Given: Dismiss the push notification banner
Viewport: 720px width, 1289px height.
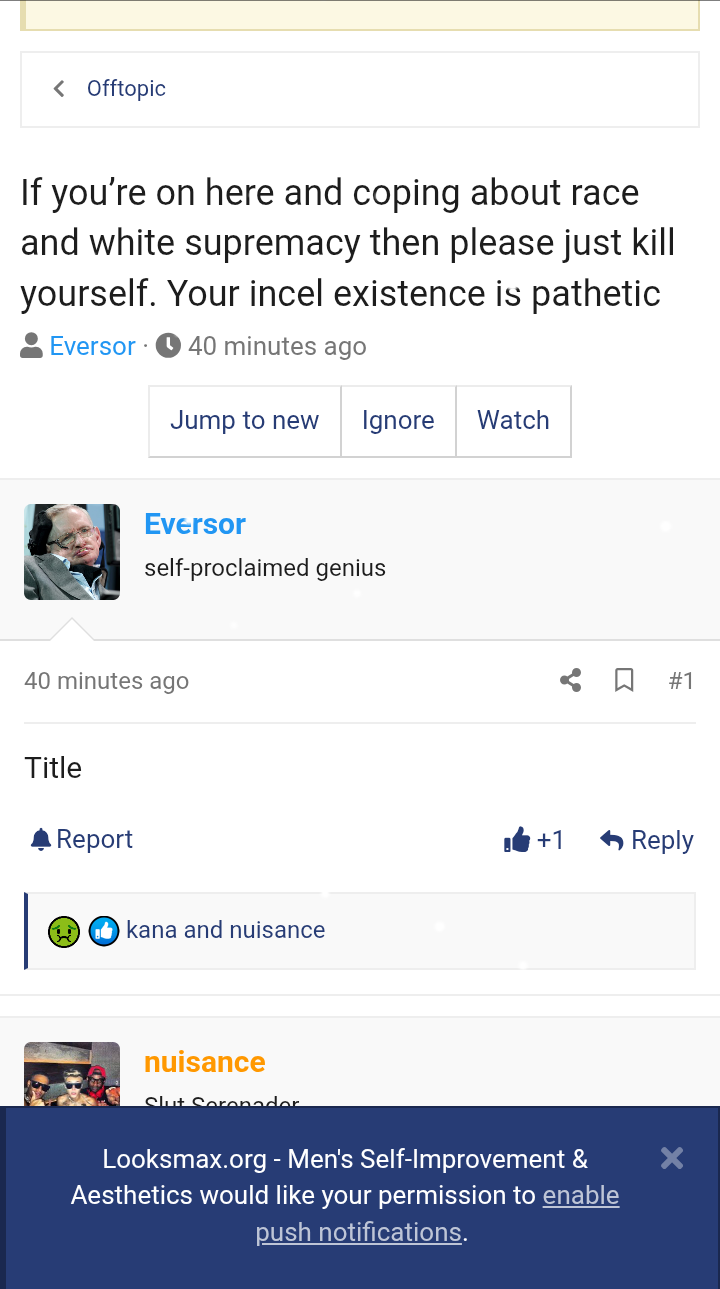Looking at the screenshot, I should 672,1158.
